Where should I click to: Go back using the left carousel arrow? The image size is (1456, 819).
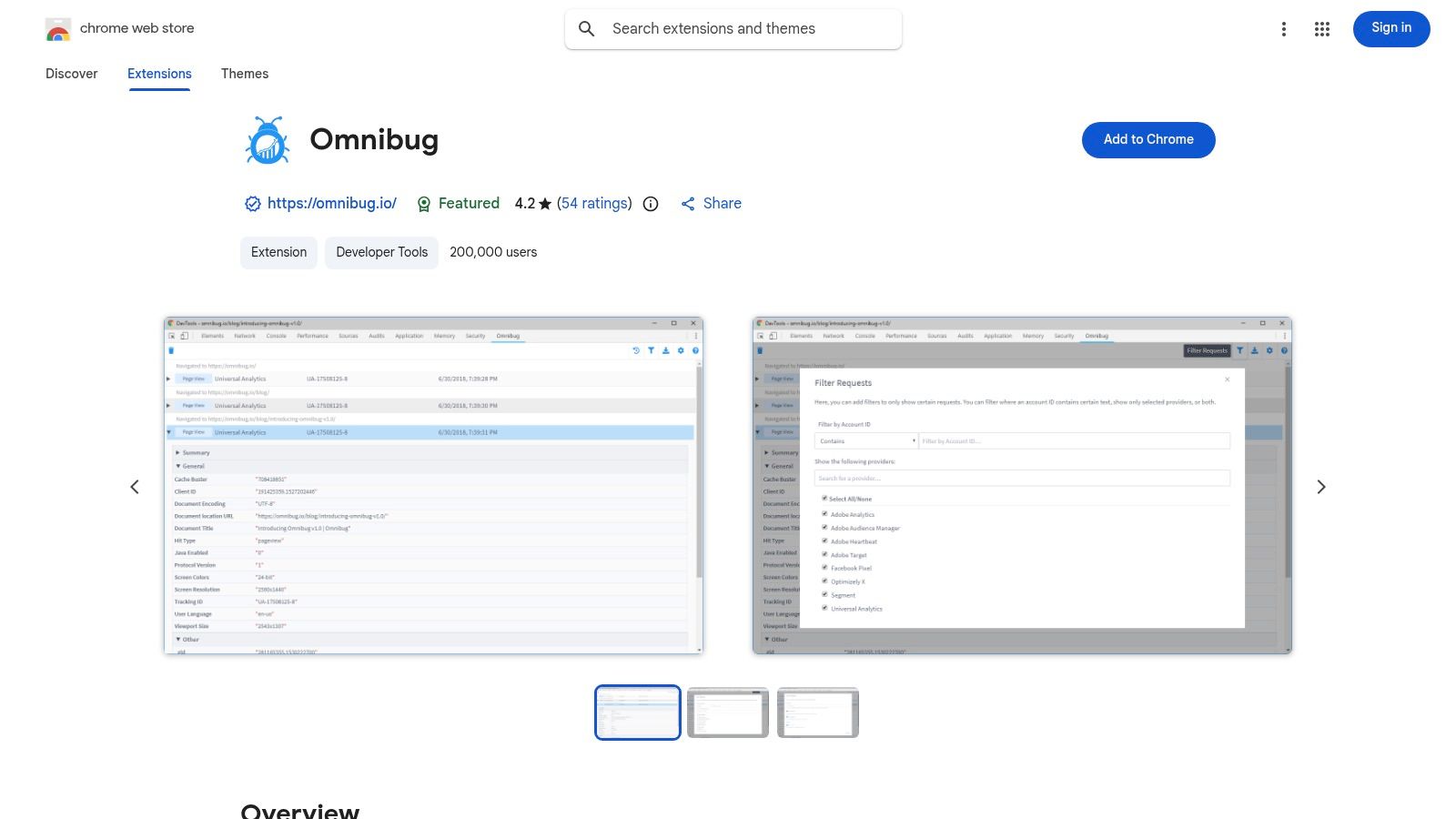click(x=135, y=487)
